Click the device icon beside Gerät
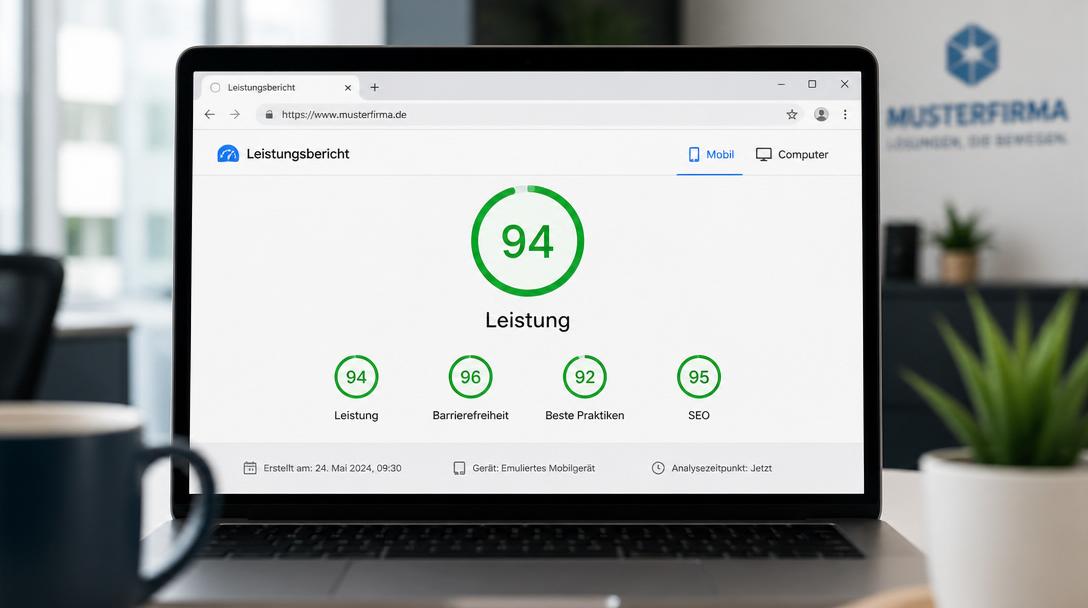 click(459, 468)
